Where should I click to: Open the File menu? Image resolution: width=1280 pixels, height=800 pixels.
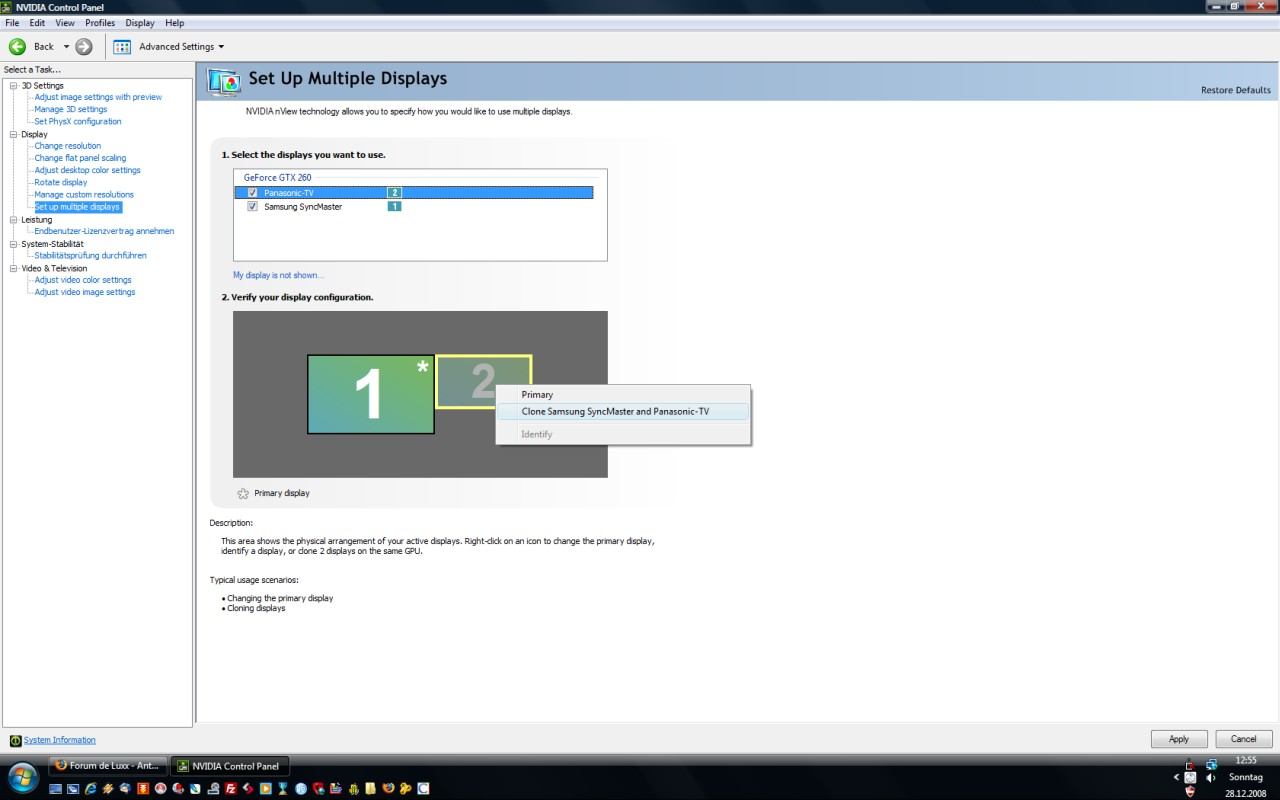tap(12, 22)
